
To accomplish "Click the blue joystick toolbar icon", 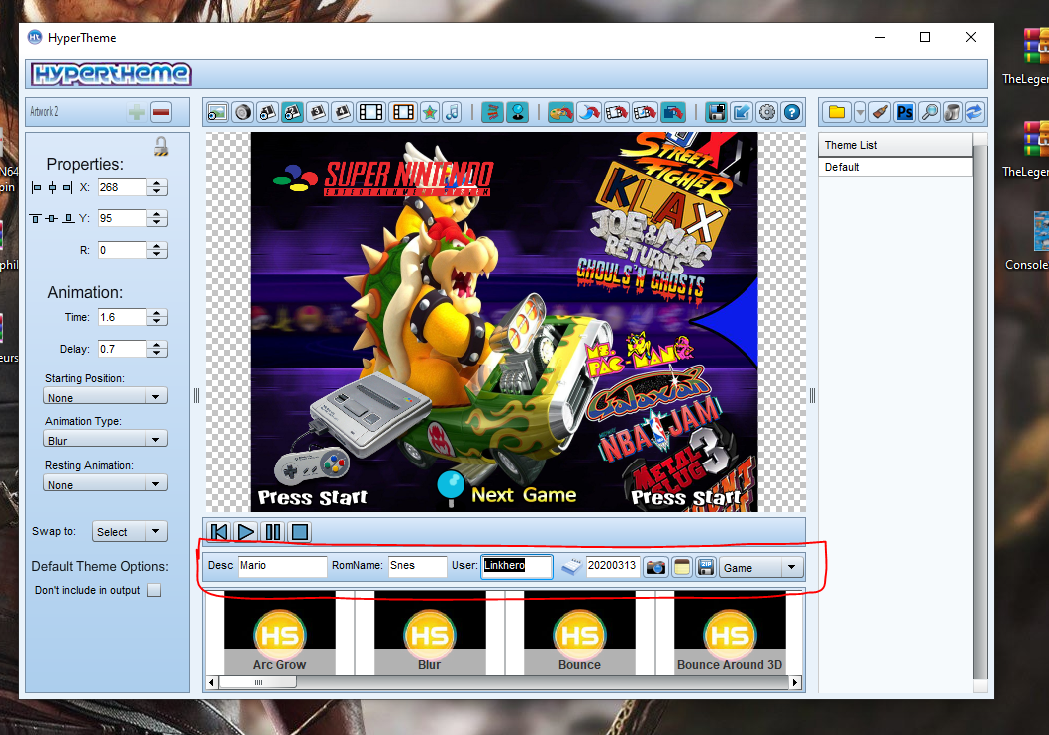I will click(x=517, y=112).
